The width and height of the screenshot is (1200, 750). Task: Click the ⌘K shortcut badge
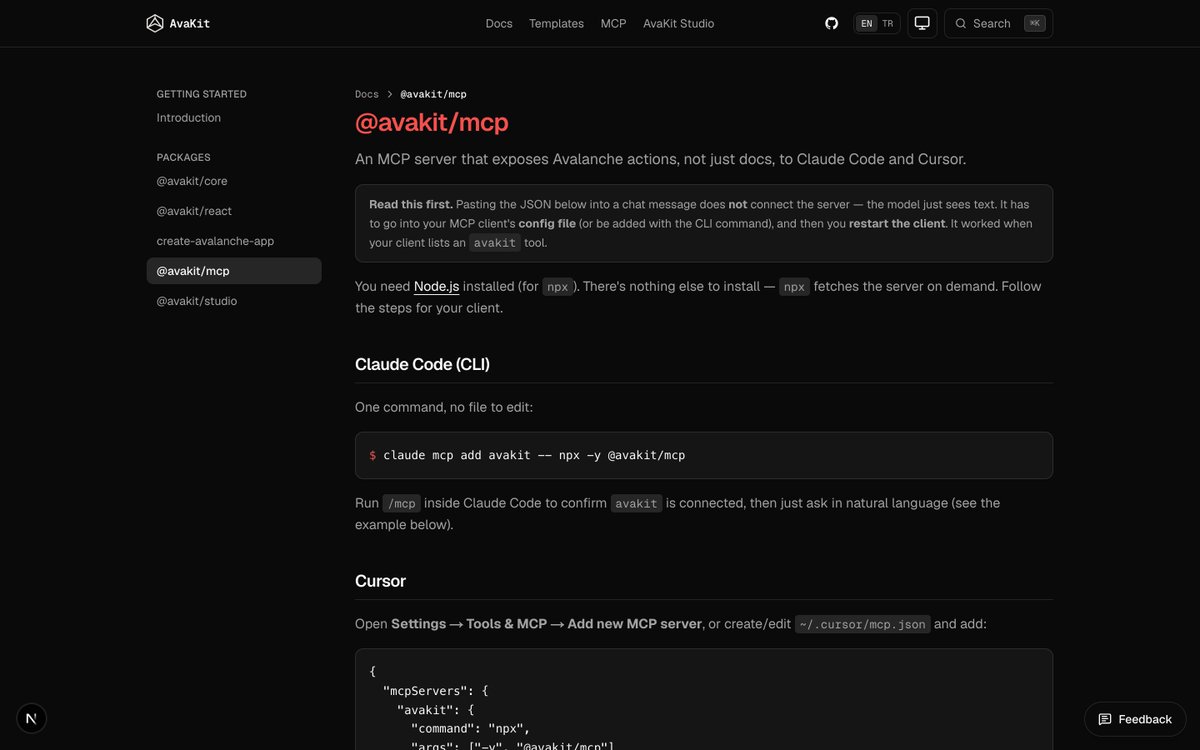coord(1035,23)
